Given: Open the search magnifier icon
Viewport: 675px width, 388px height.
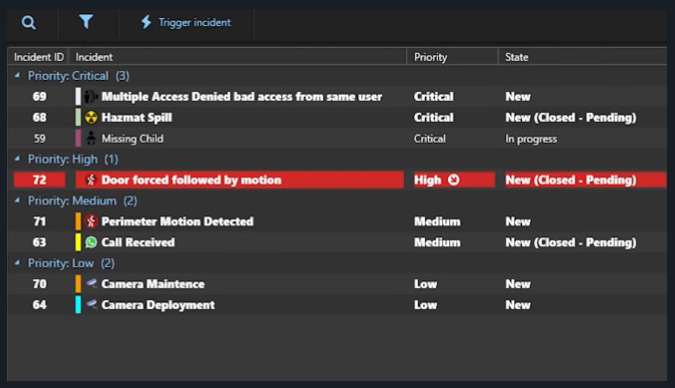Looking at the screenshot, I should [28, 22].
